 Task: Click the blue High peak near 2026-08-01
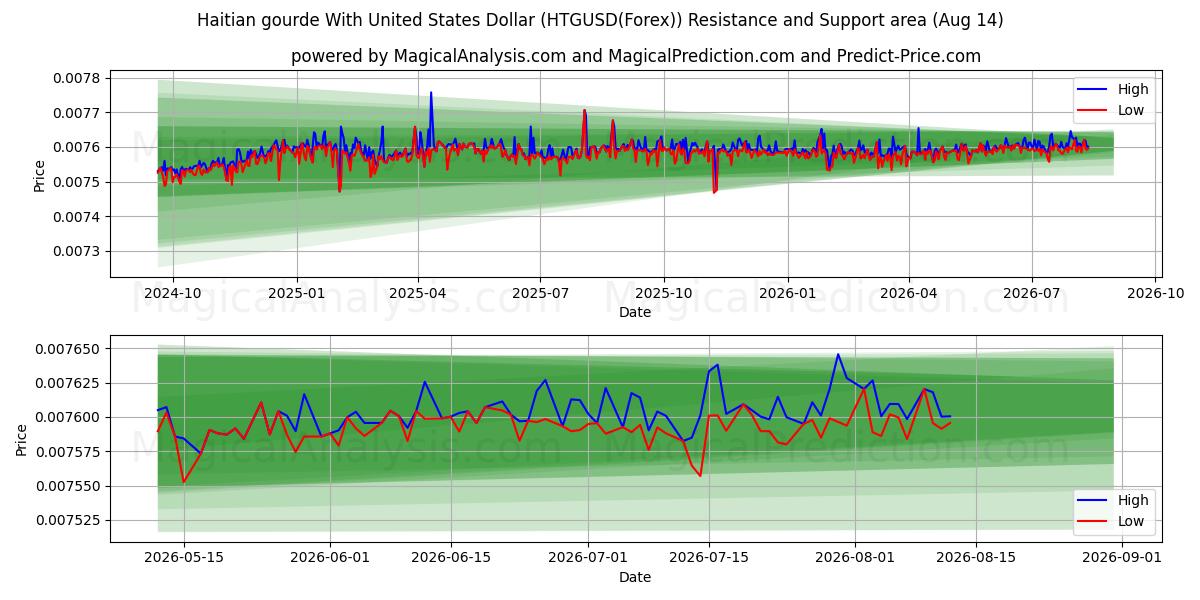point(838,354)
